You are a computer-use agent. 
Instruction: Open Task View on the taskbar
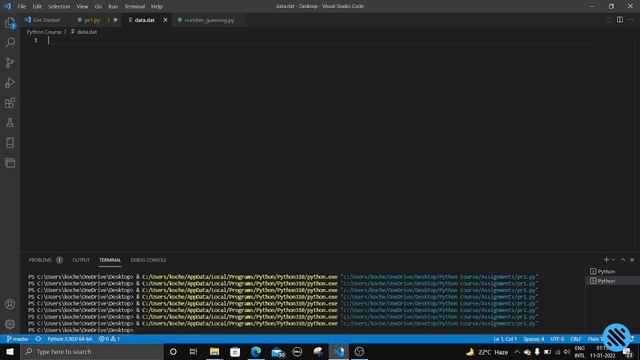click(x=193, y=351)
